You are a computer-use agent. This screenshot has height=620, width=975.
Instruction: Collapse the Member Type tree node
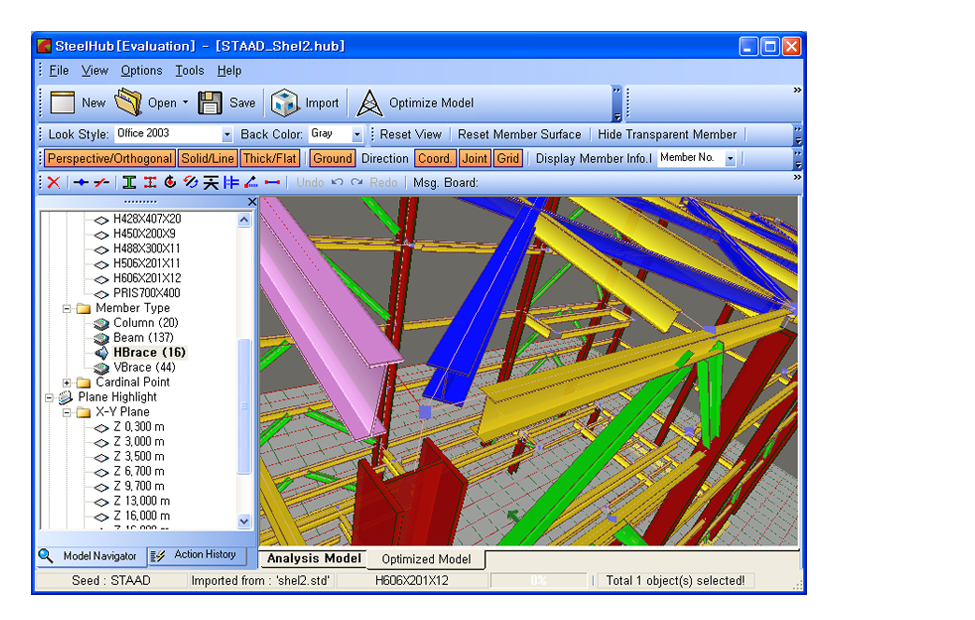[x=67, y=309]
